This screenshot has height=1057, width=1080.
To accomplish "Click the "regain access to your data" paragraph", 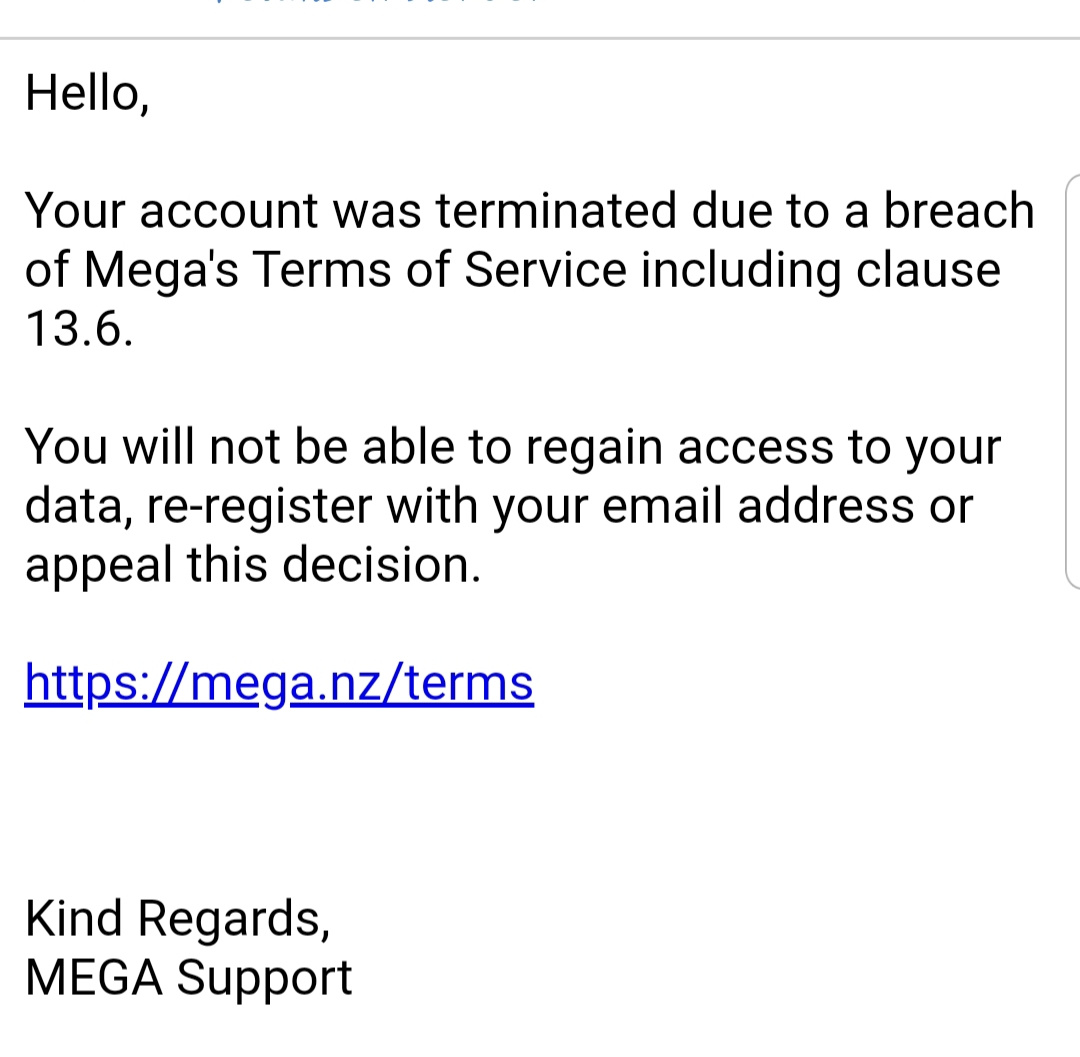I will click(513, 505).
